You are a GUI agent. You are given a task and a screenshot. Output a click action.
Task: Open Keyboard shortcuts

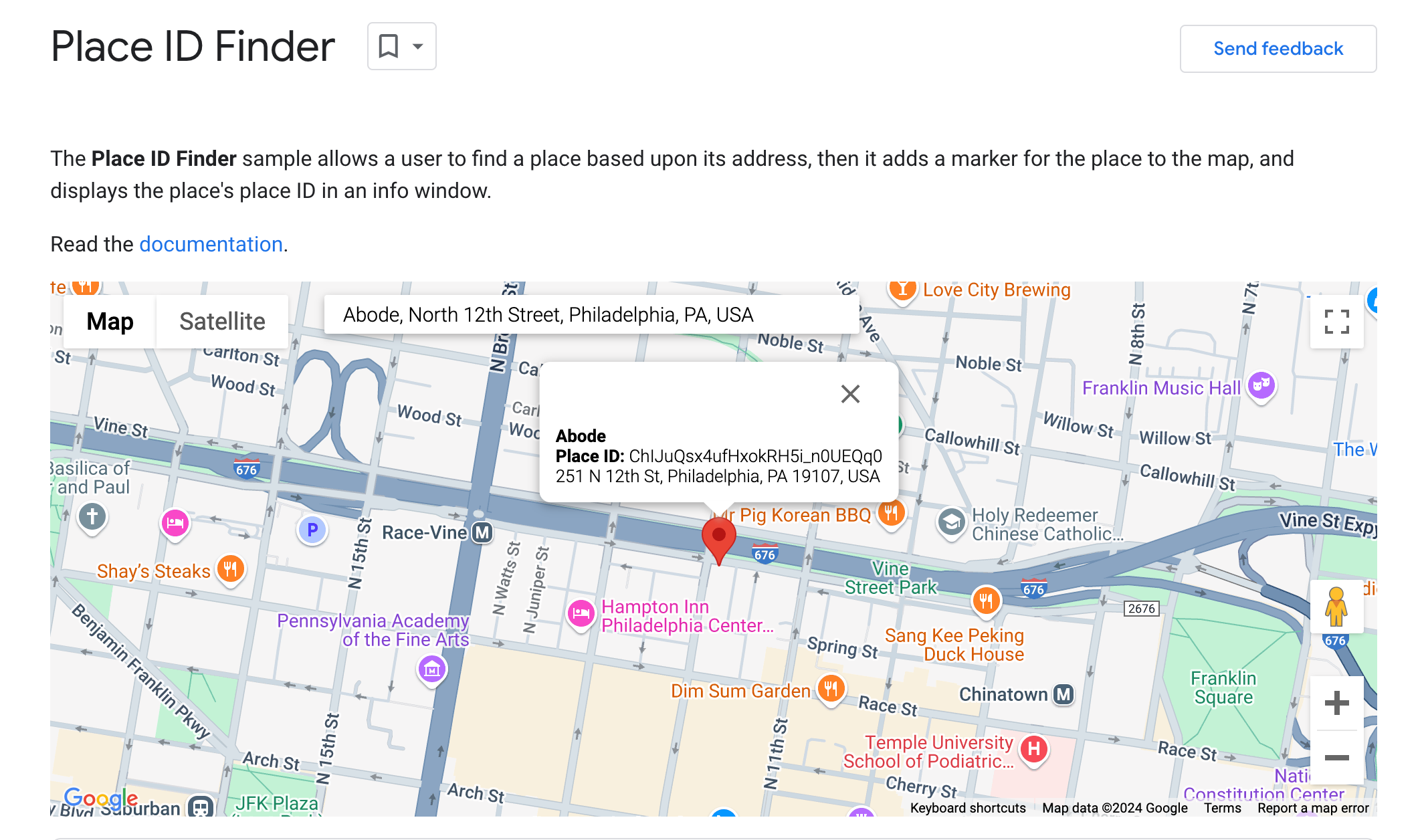pyautogui.click(x=968, y=808)
